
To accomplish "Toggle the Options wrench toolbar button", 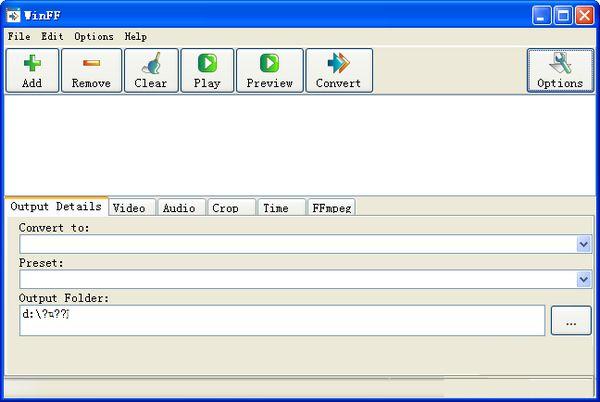I will tap(560, 71).
